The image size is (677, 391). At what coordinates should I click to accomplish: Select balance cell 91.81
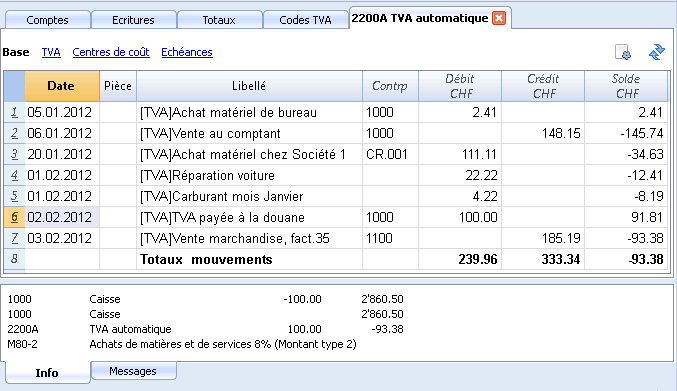626,217
